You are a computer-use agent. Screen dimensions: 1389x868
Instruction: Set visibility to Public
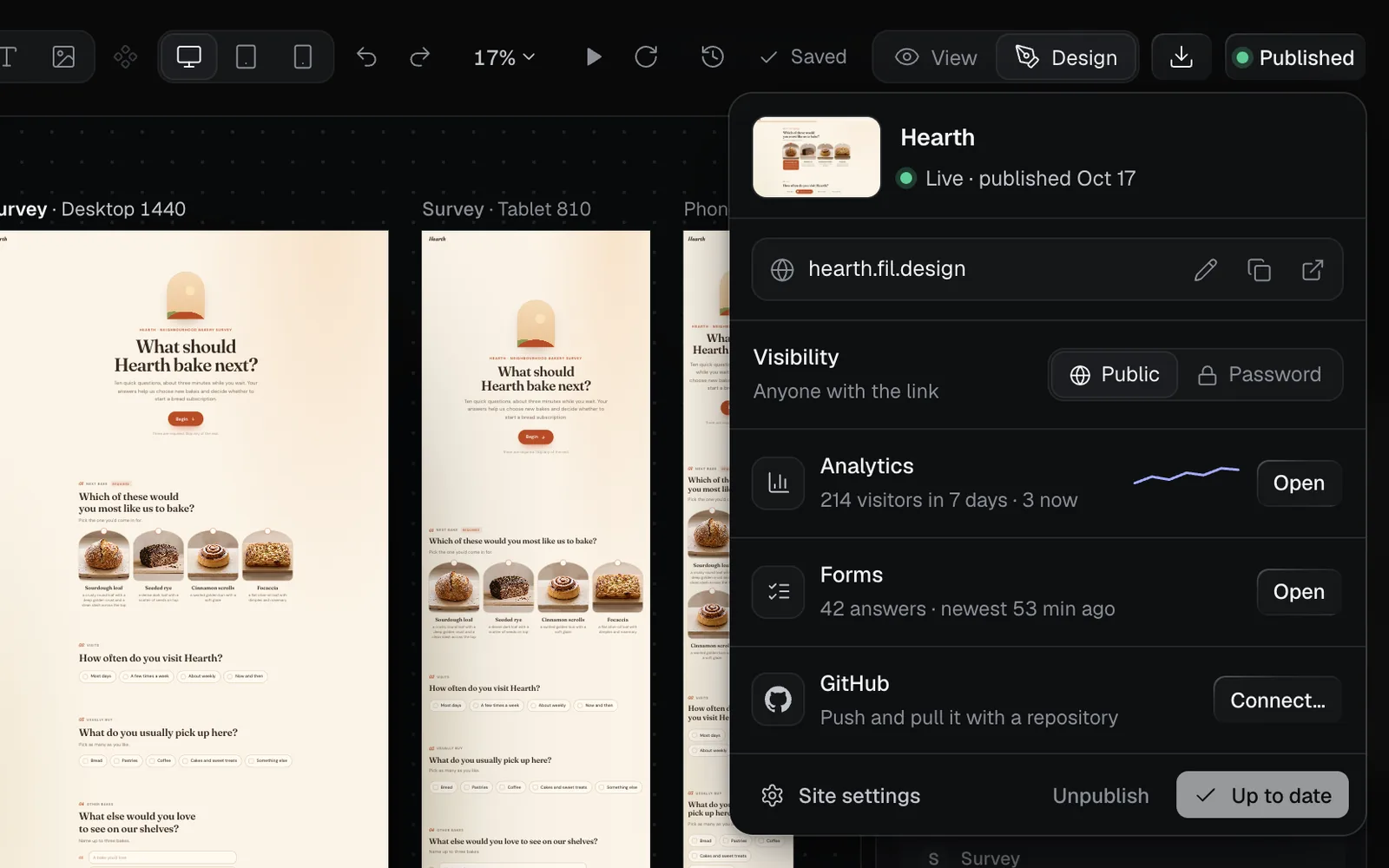[1115, 375]
